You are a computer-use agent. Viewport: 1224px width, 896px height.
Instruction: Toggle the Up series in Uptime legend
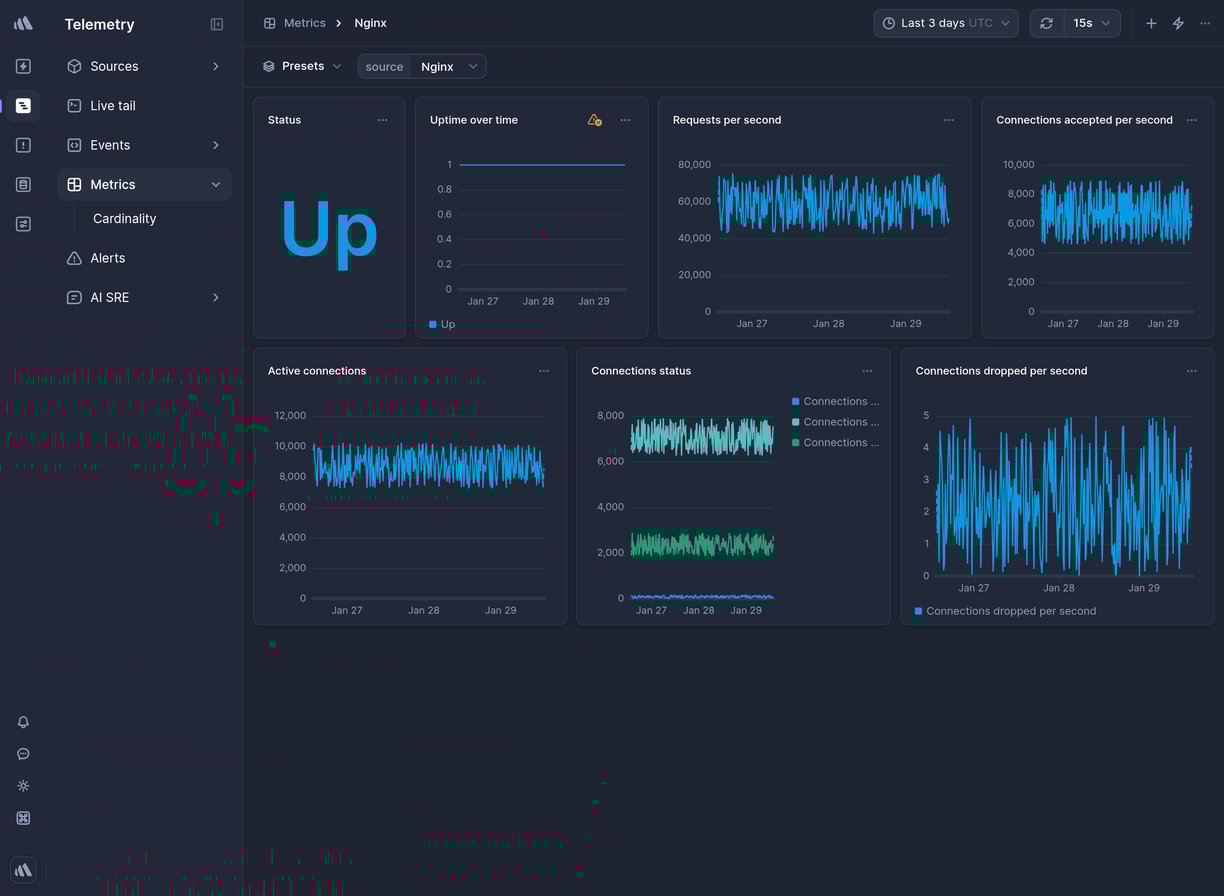(x=441, y=324)
